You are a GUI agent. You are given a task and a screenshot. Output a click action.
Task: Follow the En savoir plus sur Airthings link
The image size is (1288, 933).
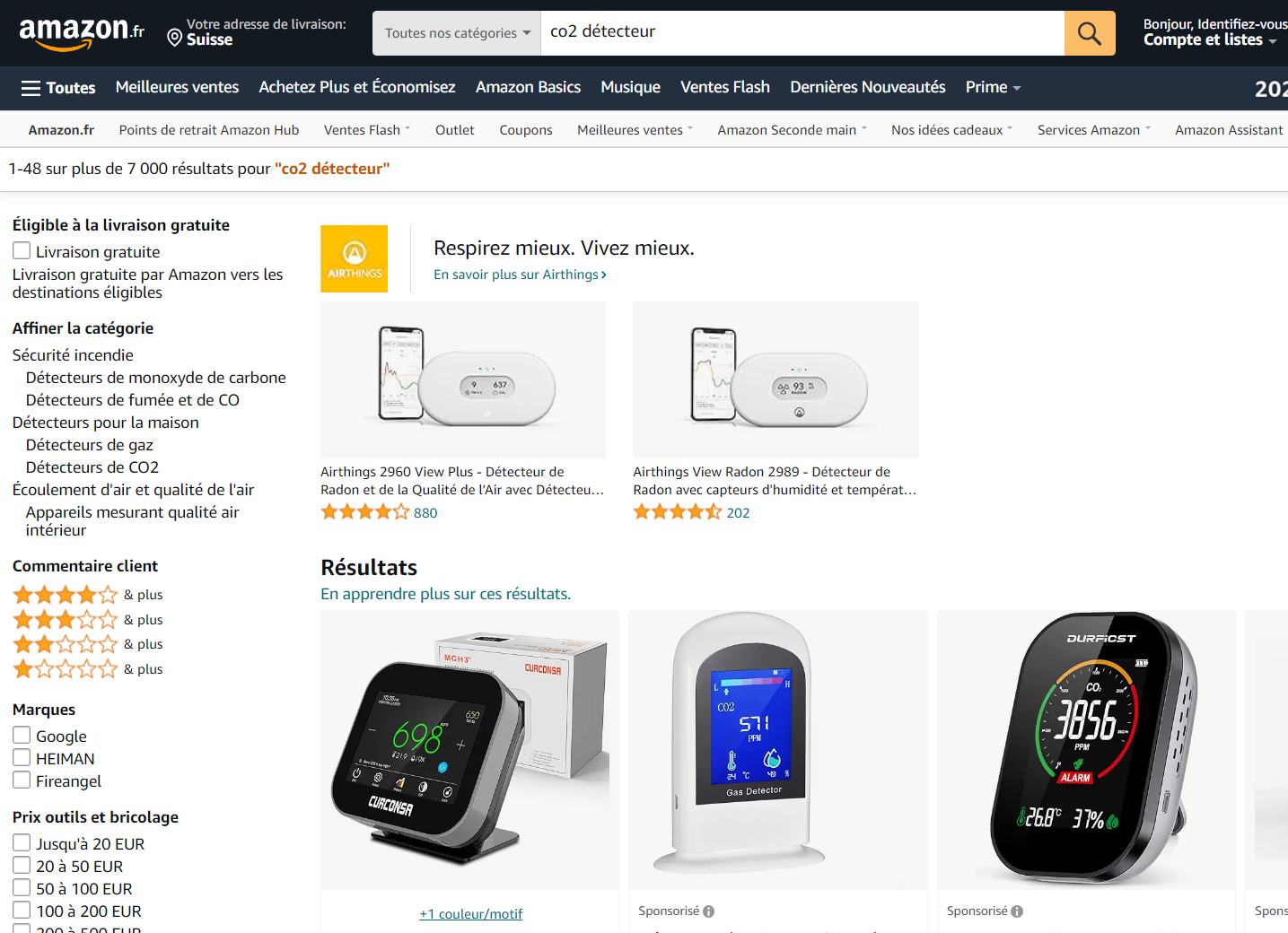(x=520, y=275)
